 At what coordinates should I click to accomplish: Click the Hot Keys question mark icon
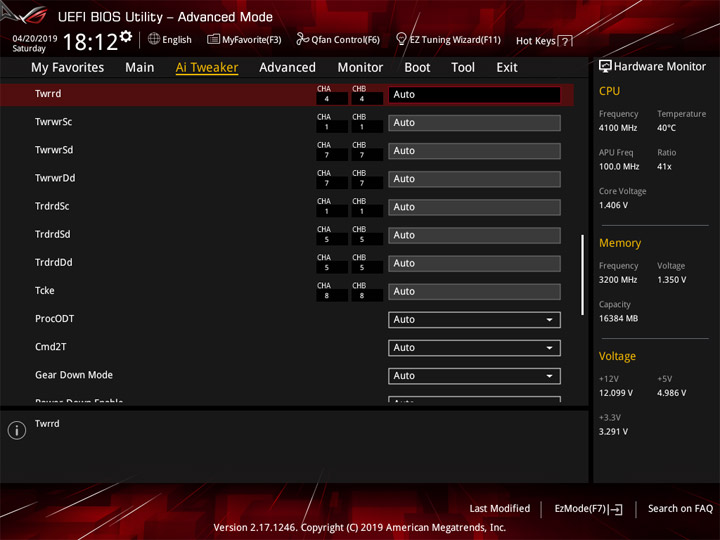[x=565, y=41]
